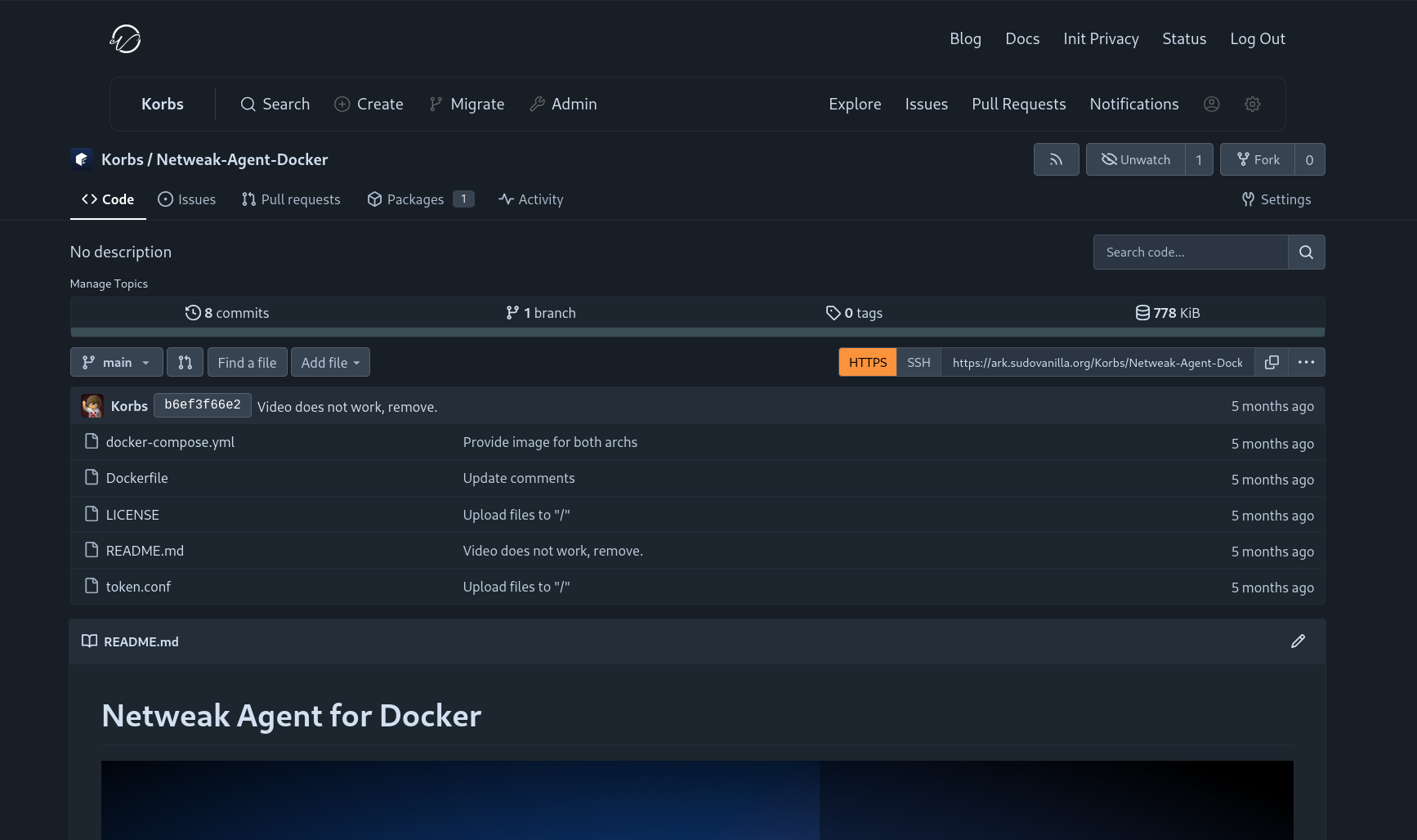Viewport: 1417px width, 840px height.
Task: Open 'Update comments' commit message
Action: pyautogui.click(x=519, y=478)
